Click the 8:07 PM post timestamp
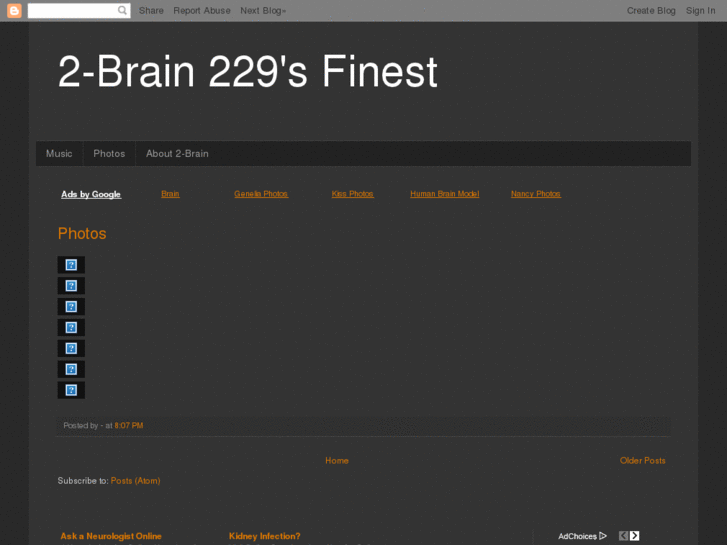 [x=129, y=425]
